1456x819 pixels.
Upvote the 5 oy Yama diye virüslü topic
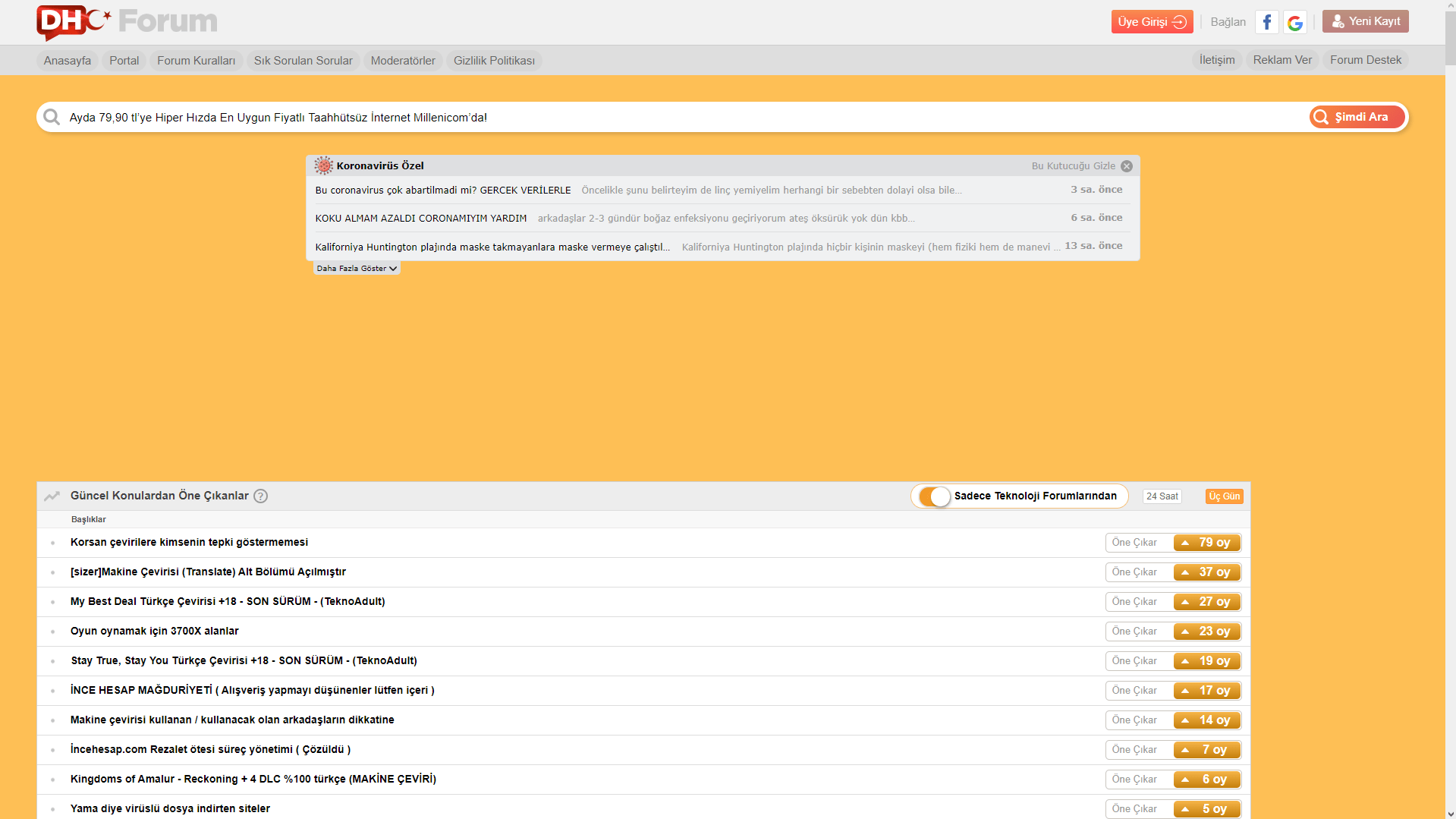coord(1206,809)
